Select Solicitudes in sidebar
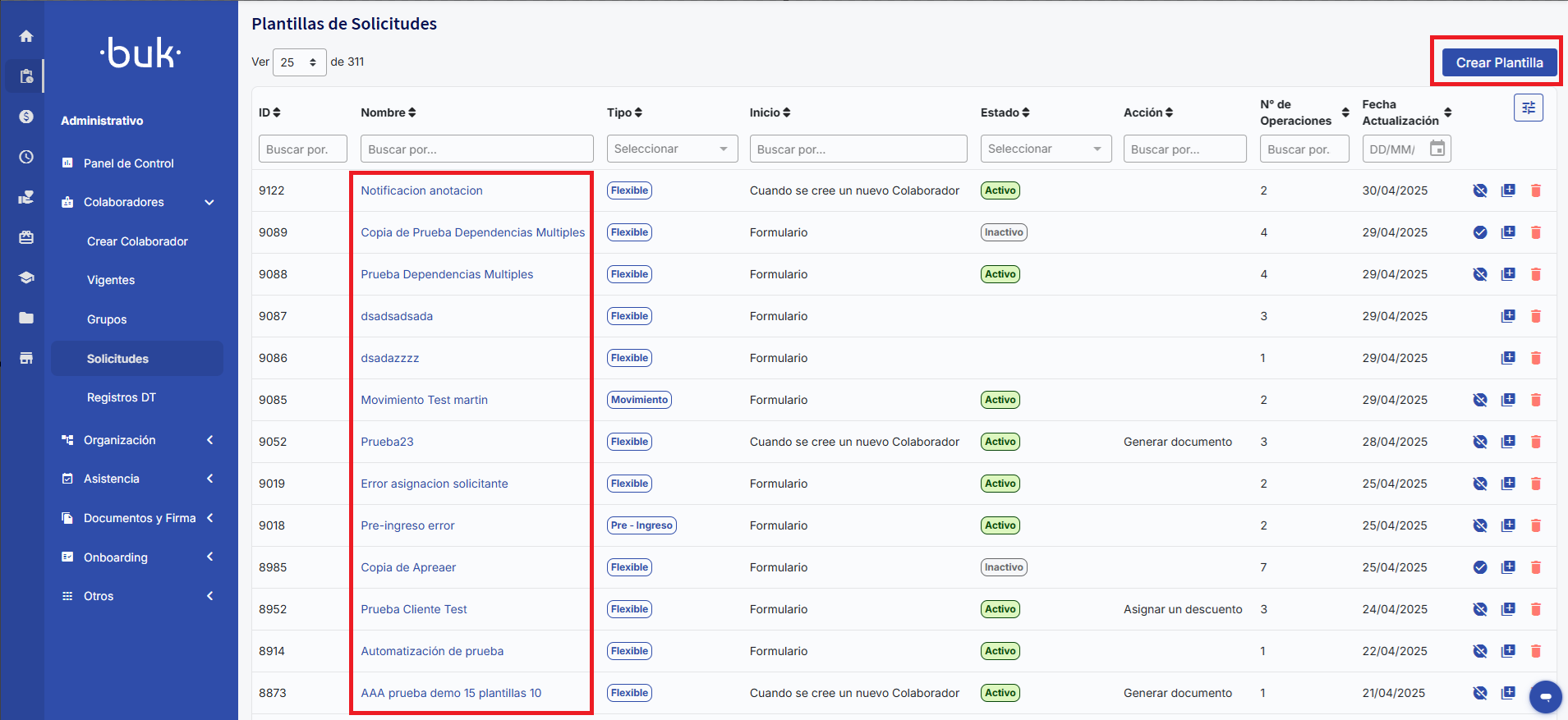The image size is (1568, 720). [137, 359]
